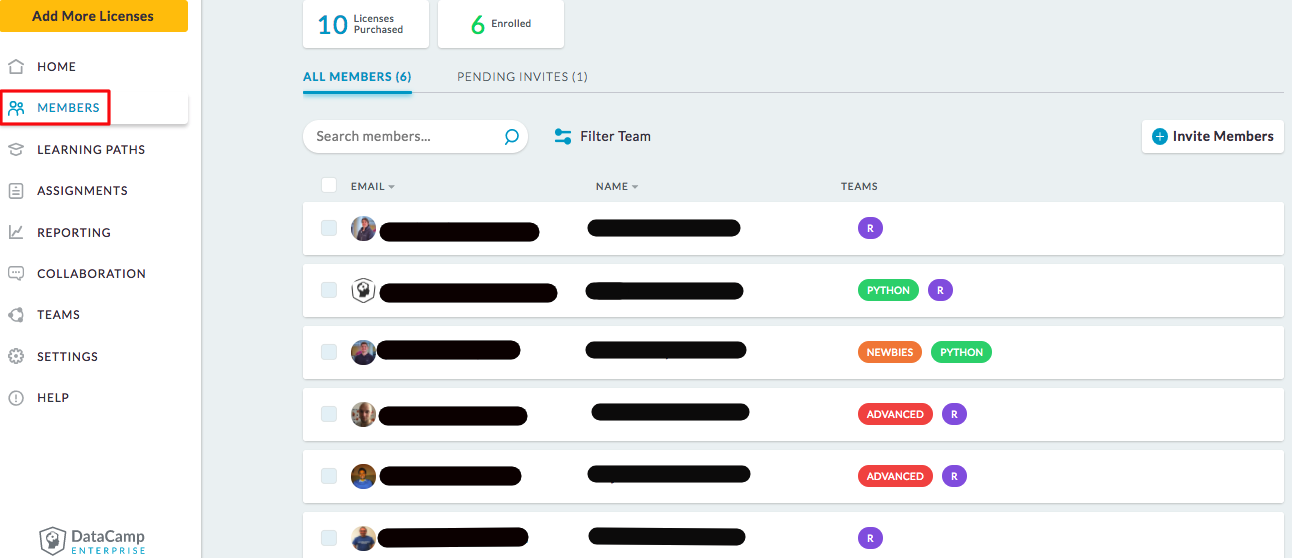The height and width of the screenshot is (558, 1292).
Task: Toggle the select-all members checkbox
Action: [x=329, y=185]
